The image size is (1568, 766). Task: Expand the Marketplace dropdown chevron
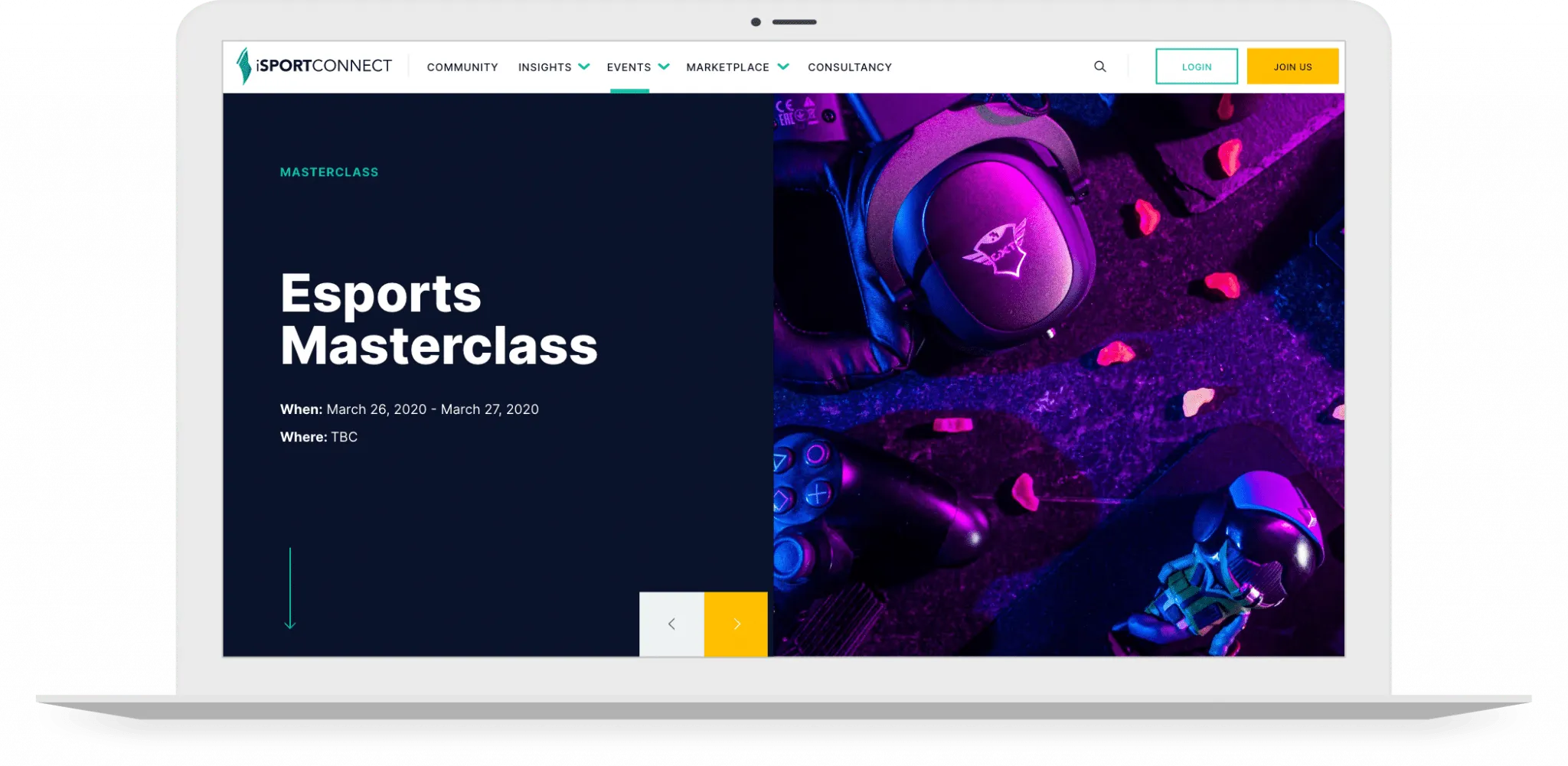[x=783, y=67]
